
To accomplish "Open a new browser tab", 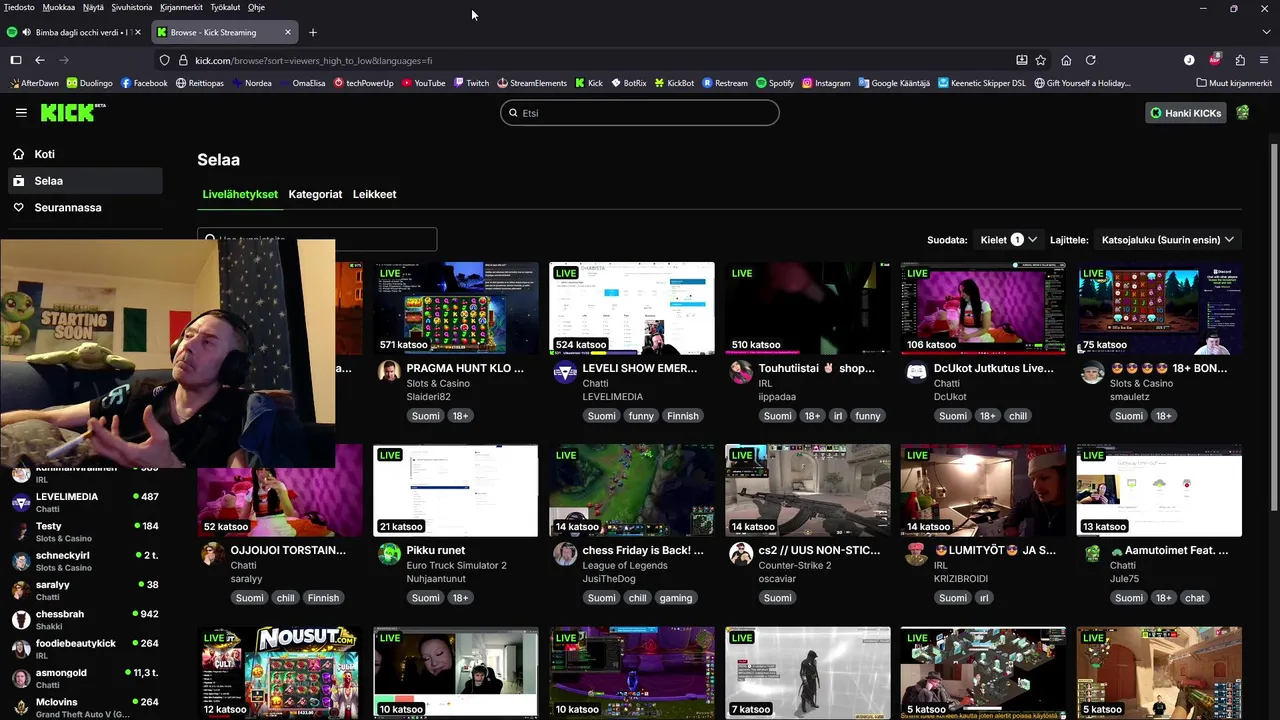I will click(312, 32).
